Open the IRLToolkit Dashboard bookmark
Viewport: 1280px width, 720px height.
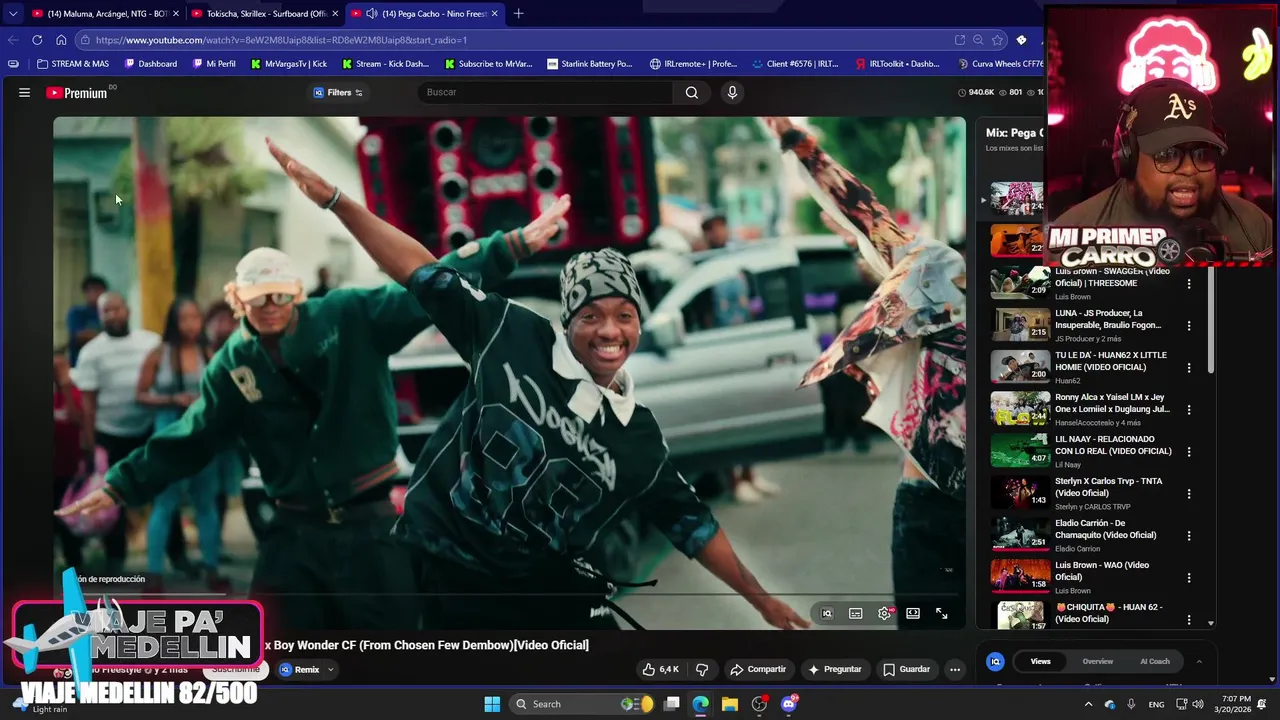click(898, 64)
